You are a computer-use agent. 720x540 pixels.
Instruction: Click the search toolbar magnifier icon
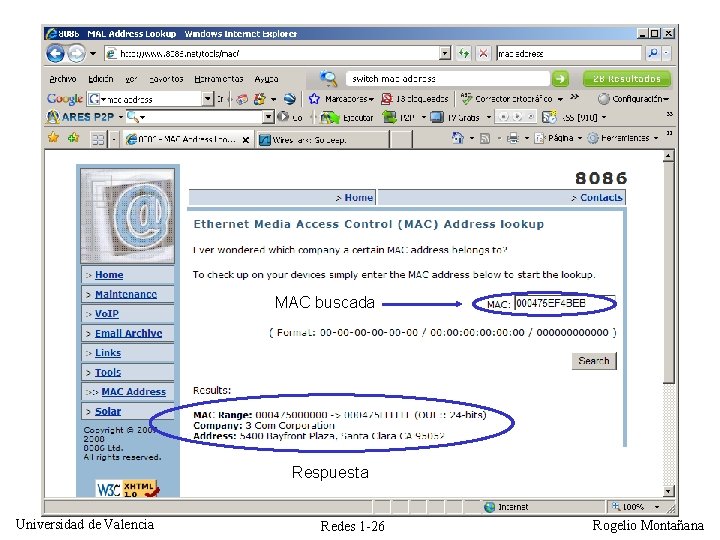(x=328, y=79)
